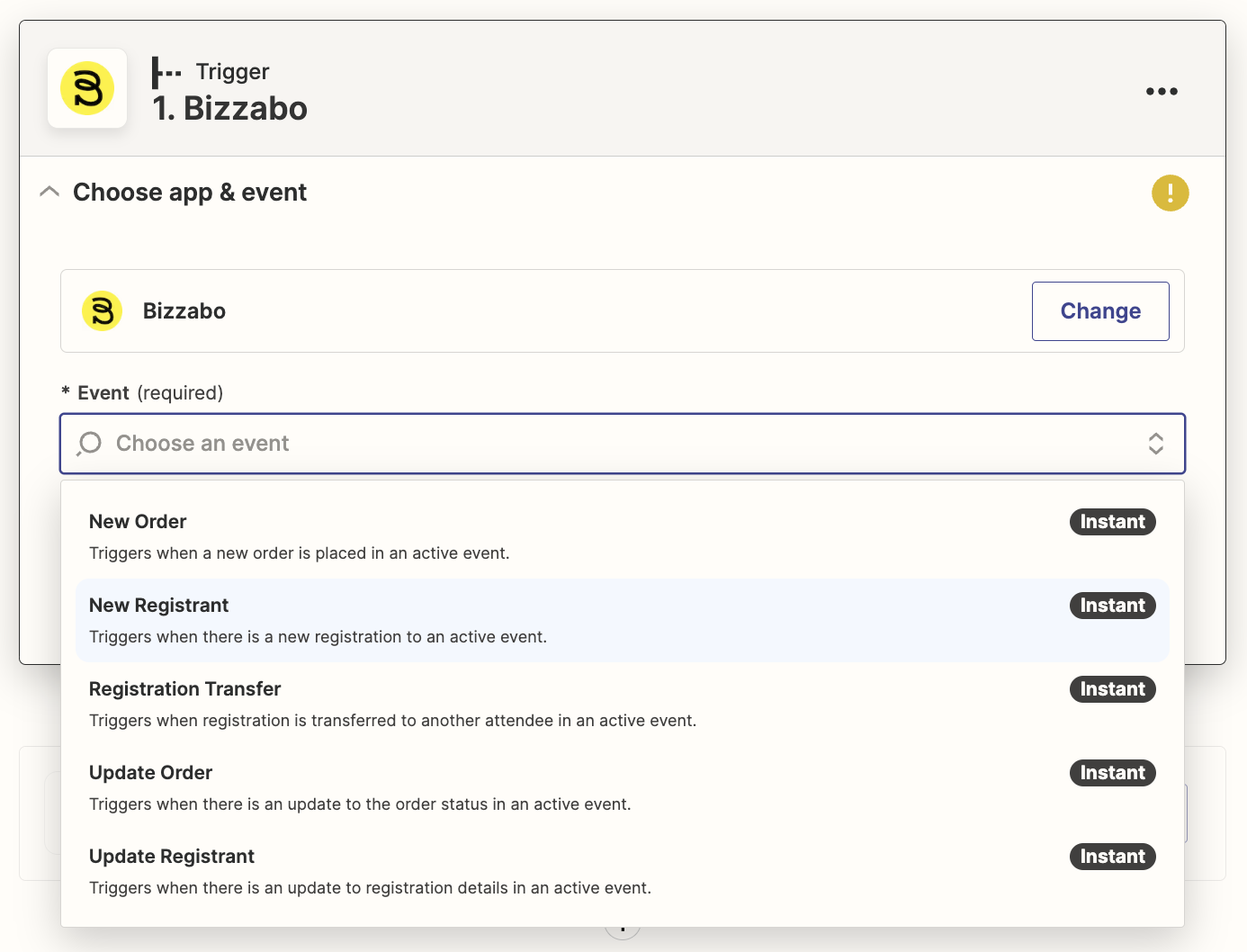The height and width of the screenshot is (952, 1247).
Task: Click the Change app button
Action: pos(1100,311)
